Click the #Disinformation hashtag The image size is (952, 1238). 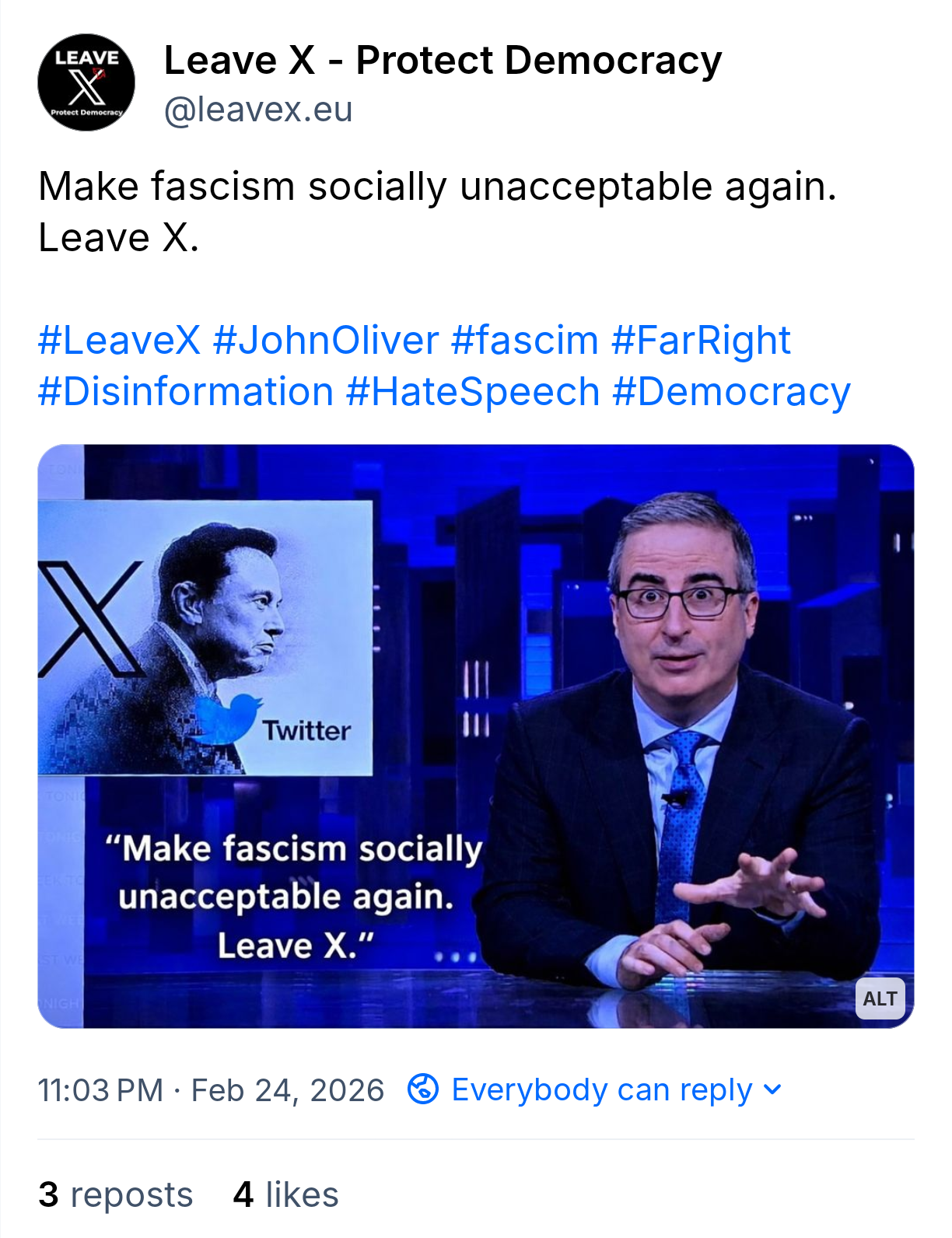[186, 391]
